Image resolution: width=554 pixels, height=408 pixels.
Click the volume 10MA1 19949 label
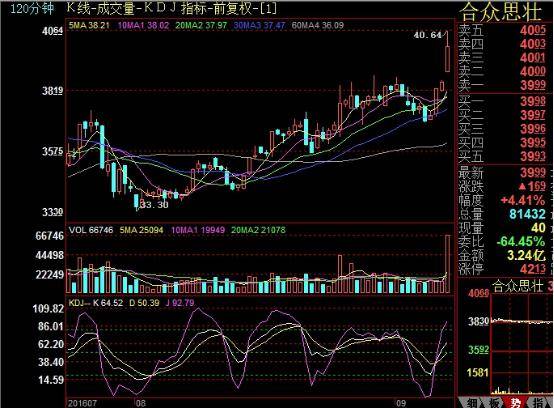tap(198, 230)
